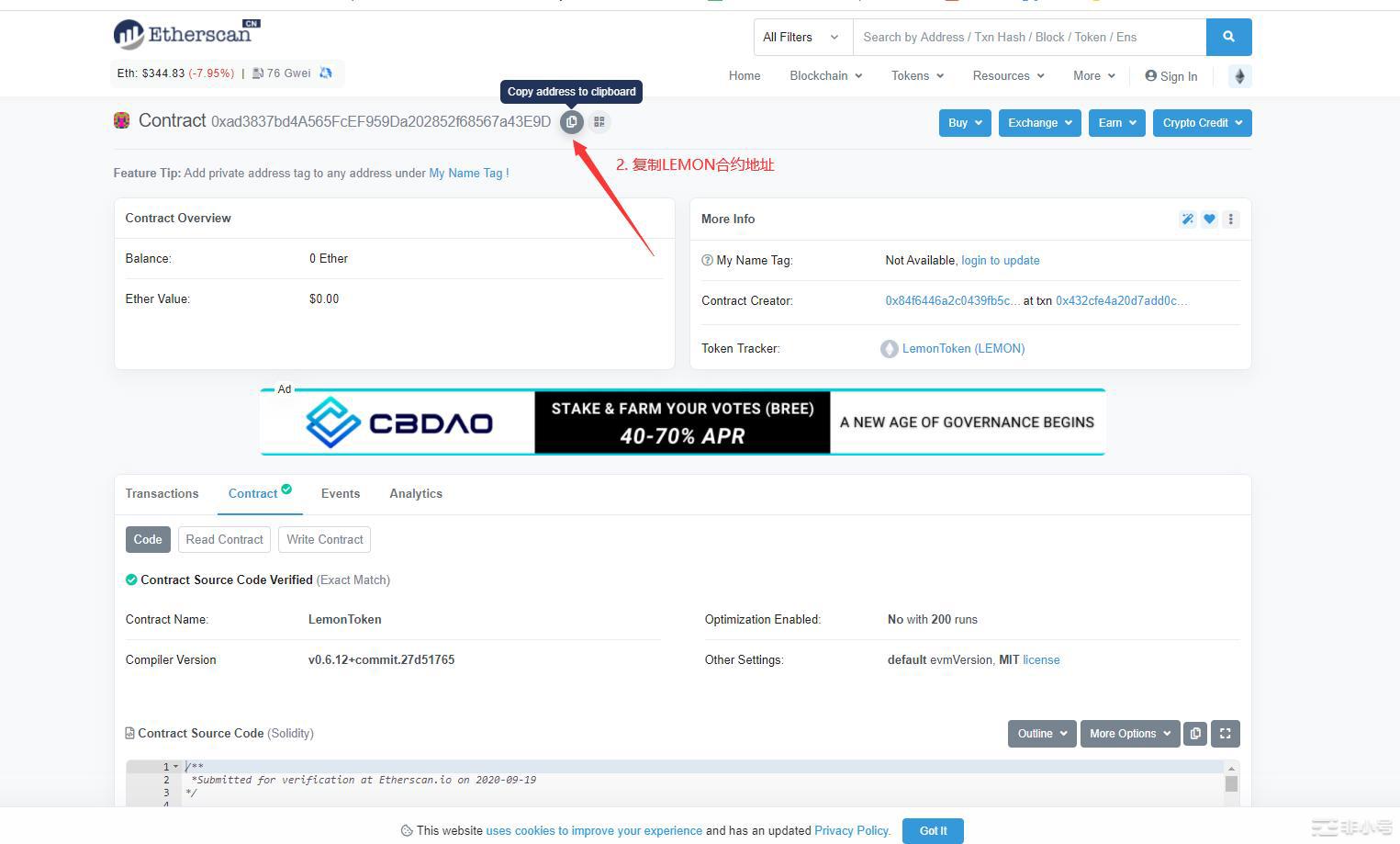
Task: Open the All Filters dropdown
Action: click(x=801, y=38)
